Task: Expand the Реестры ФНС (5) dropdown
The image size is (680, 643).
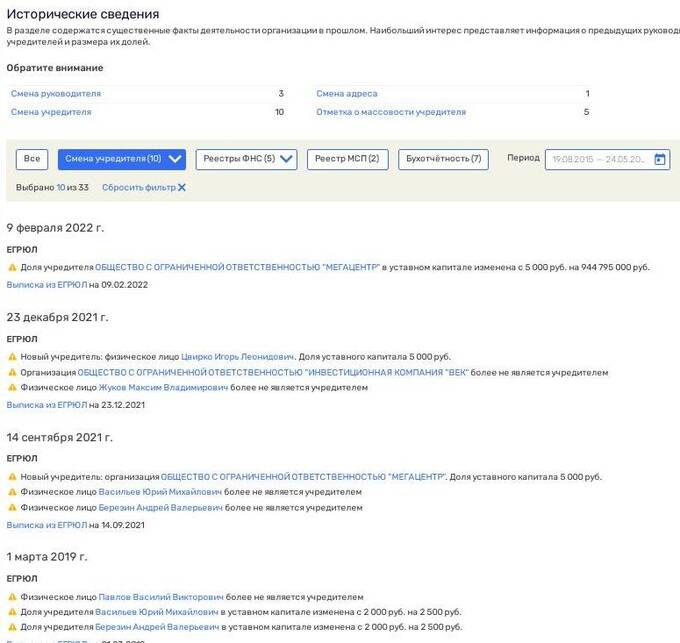Action: point(288,159)
